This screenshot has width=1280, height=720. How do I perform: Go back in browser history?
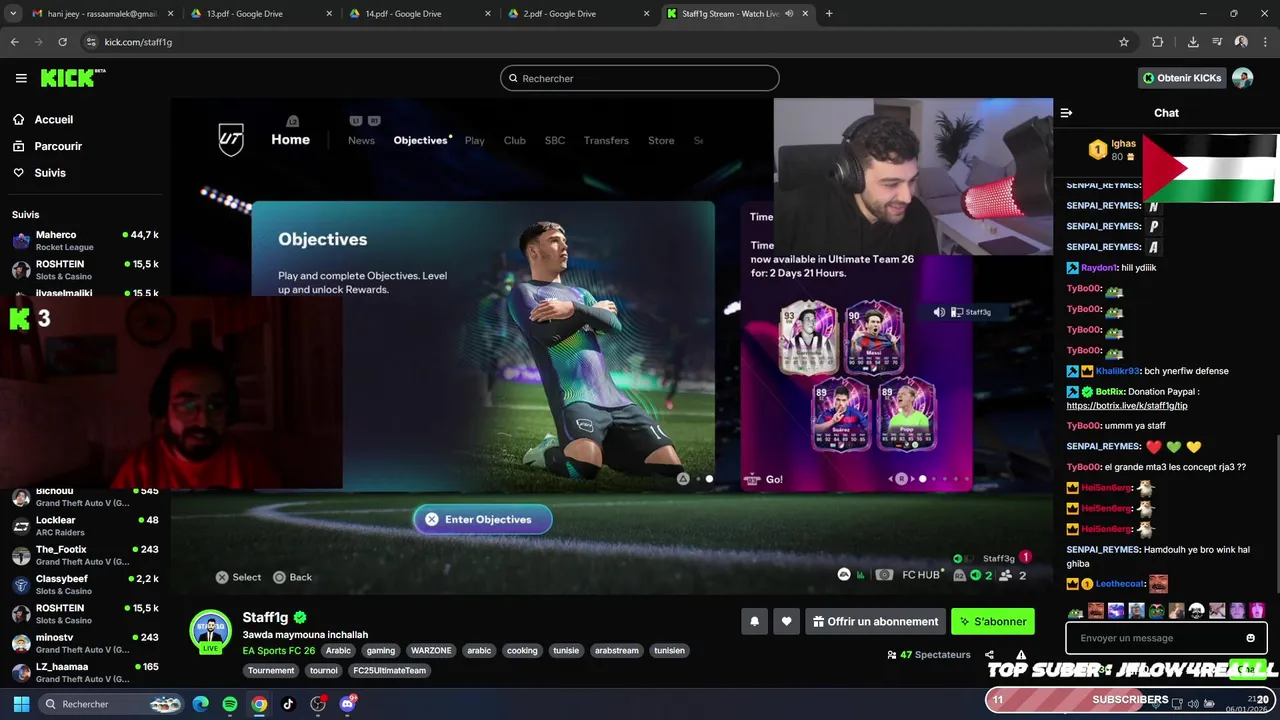15,42
